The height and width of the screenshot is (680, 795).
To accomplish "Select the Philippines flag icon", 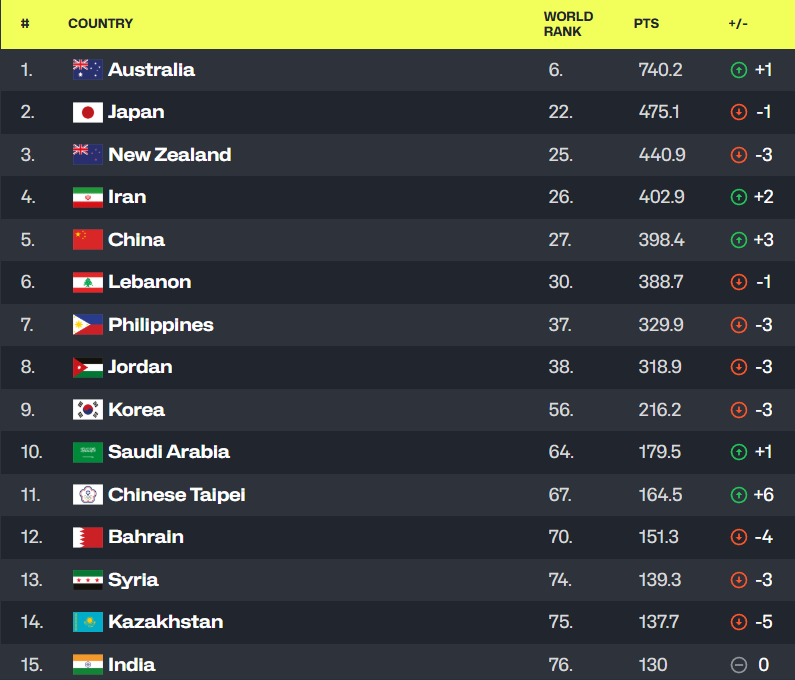I will pyautogui.click(x=88, y=325).
